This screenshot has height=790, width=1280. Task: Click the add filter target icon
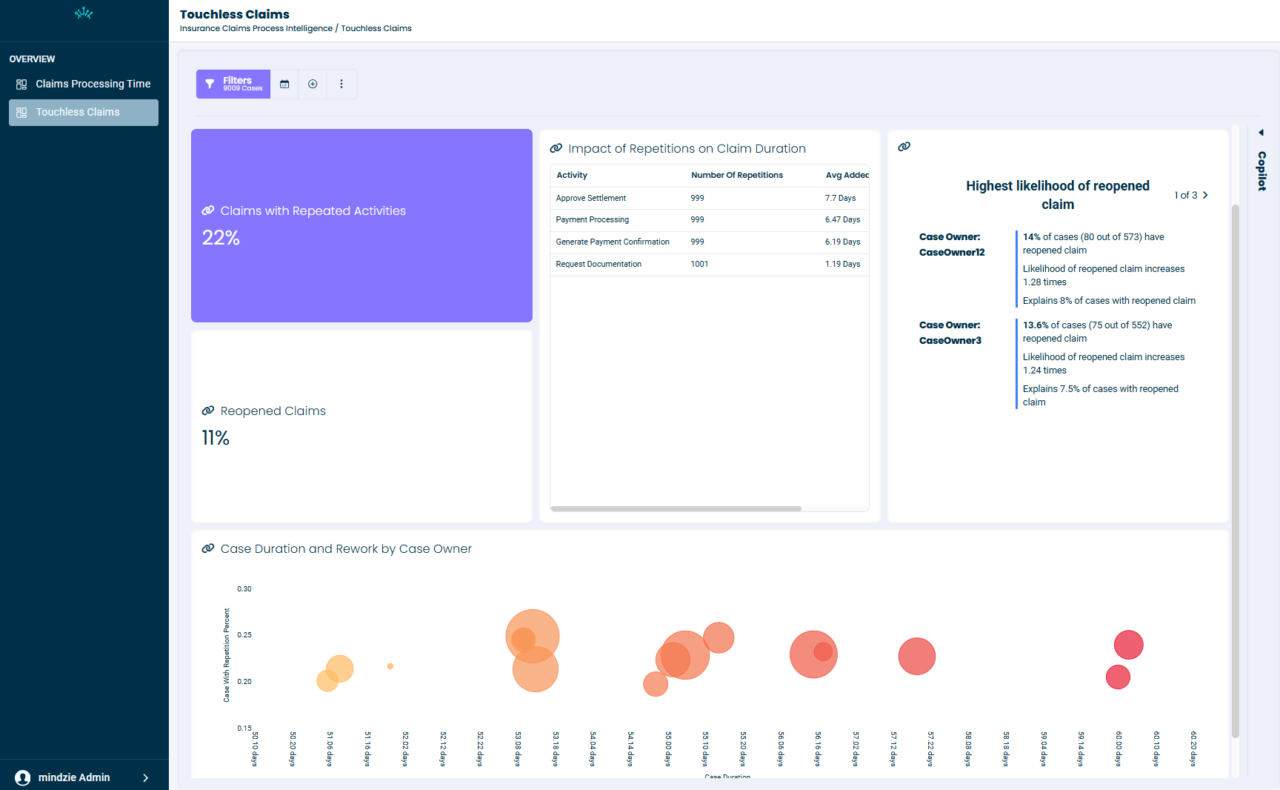(312, 84)
